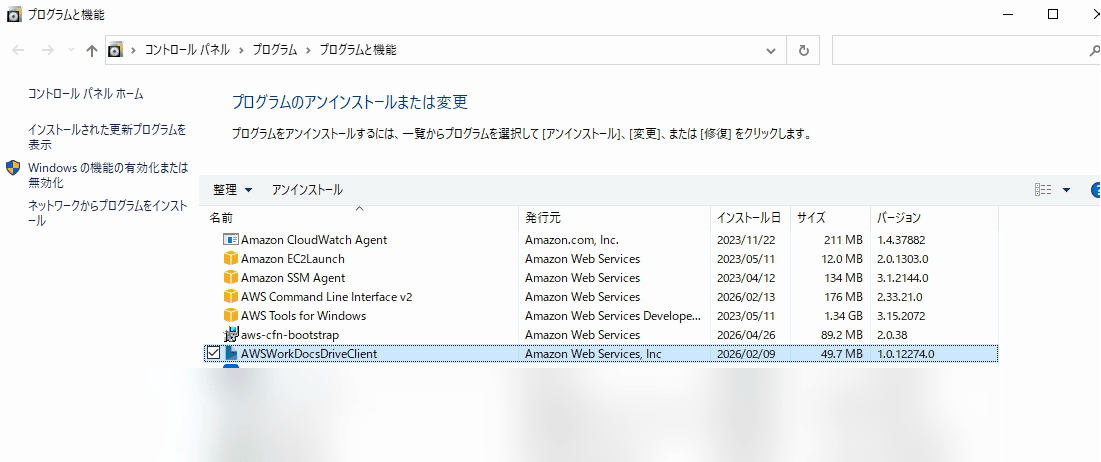This screenshot has width=1101, height=462.
Task: Click the Amazon SSM Agent icon
Action: [231, 278]
